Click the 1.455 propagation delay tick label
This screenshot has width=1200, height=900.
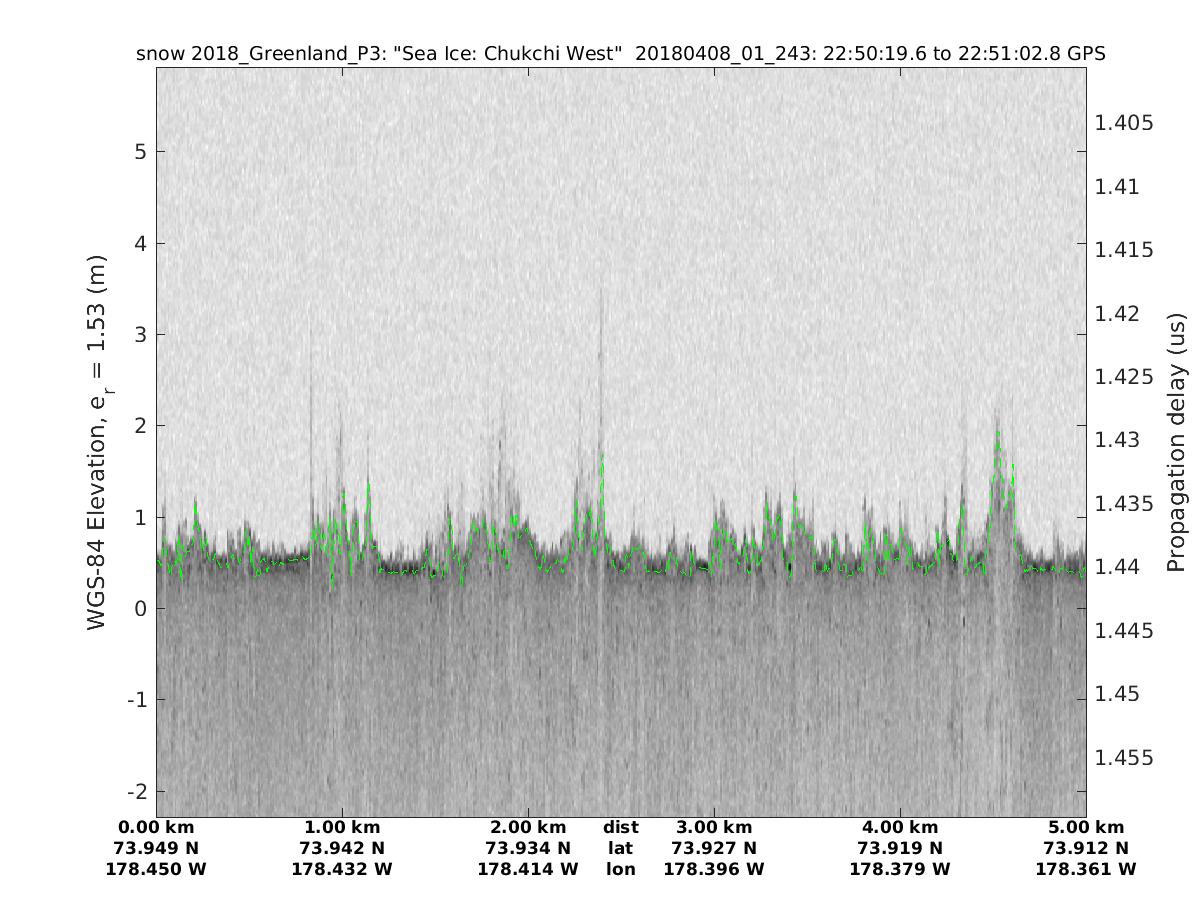point(1124,758)
